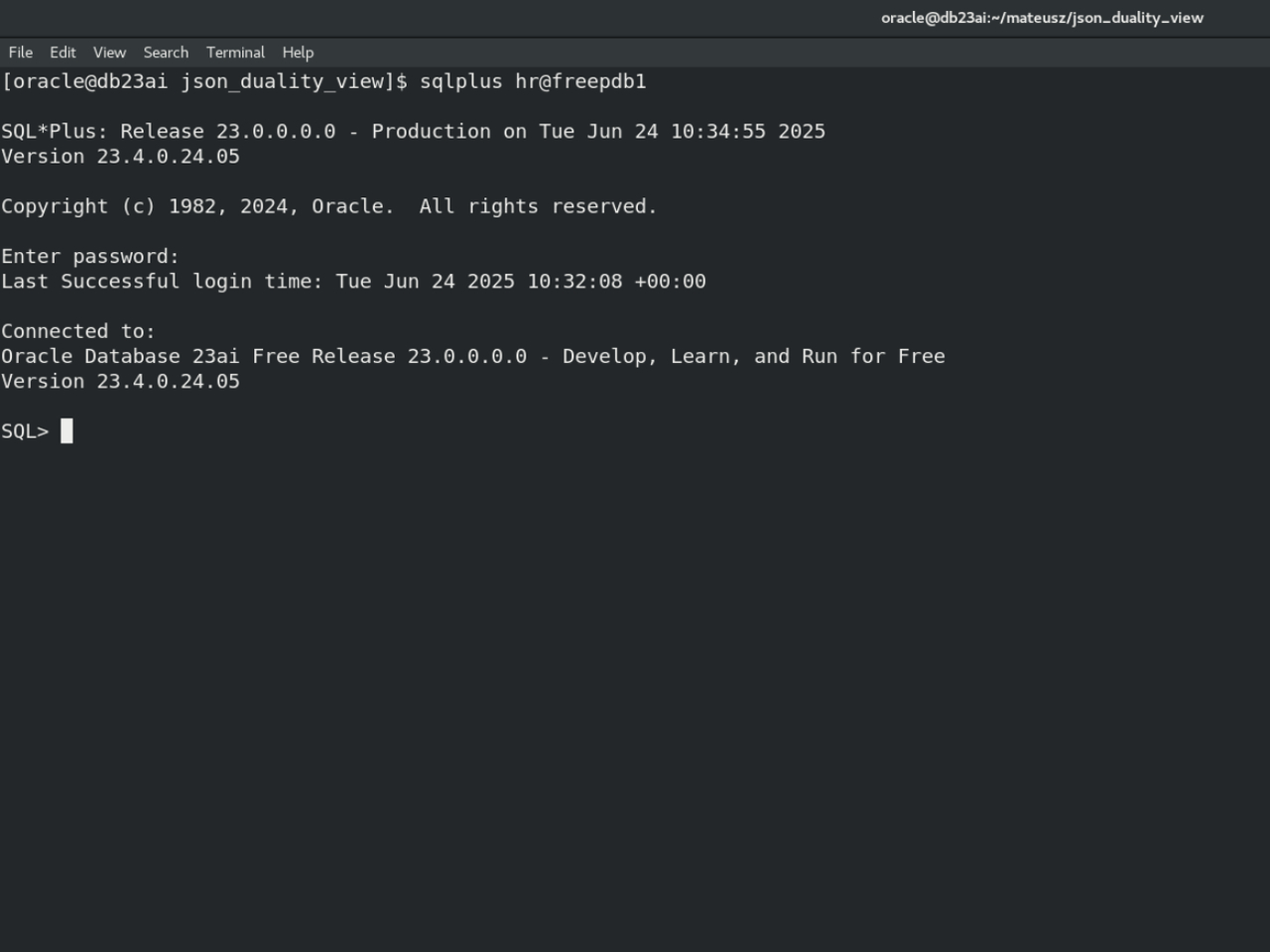This screenshot has width=1270, height=952.
Task: Open the Search menu
Action: [x=166, y=53]
